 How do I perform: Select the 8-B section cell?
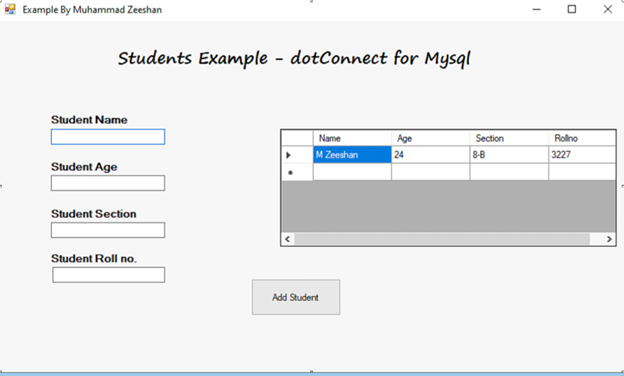pyautogui.click(x=509, y=155)
